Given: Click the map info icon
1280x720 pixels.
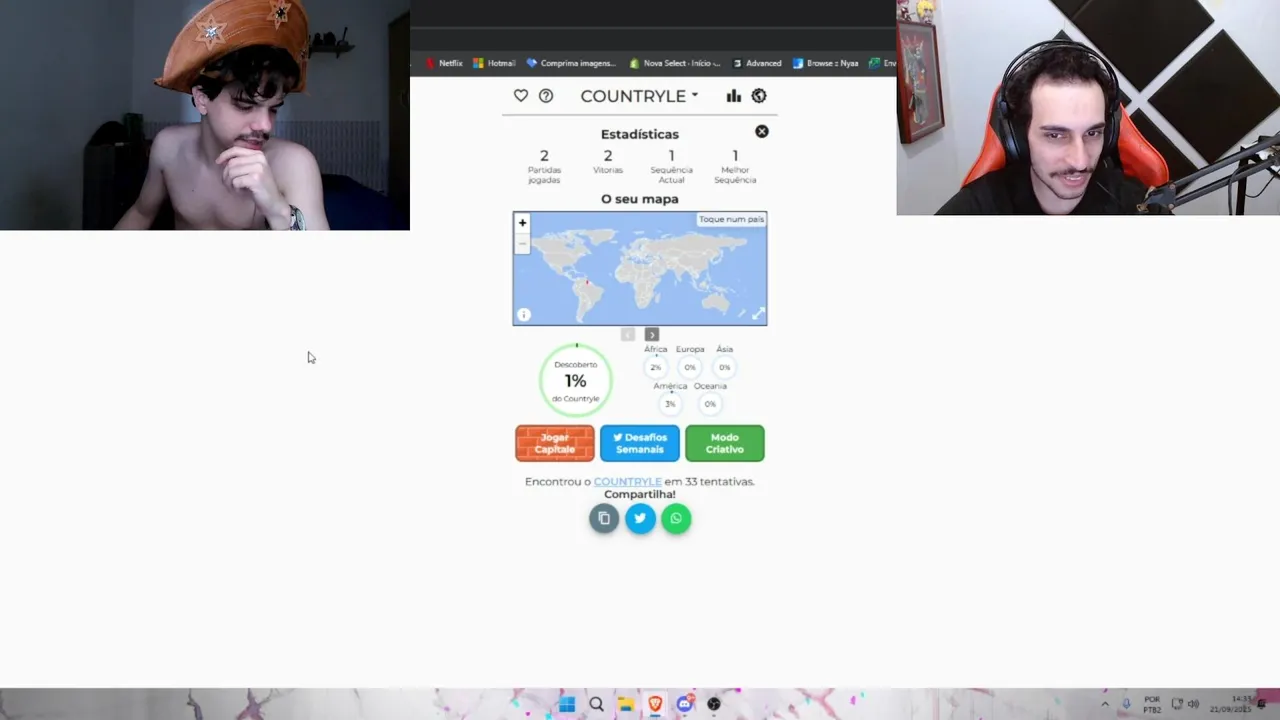Looking at the screenshot, I should 523,315.
